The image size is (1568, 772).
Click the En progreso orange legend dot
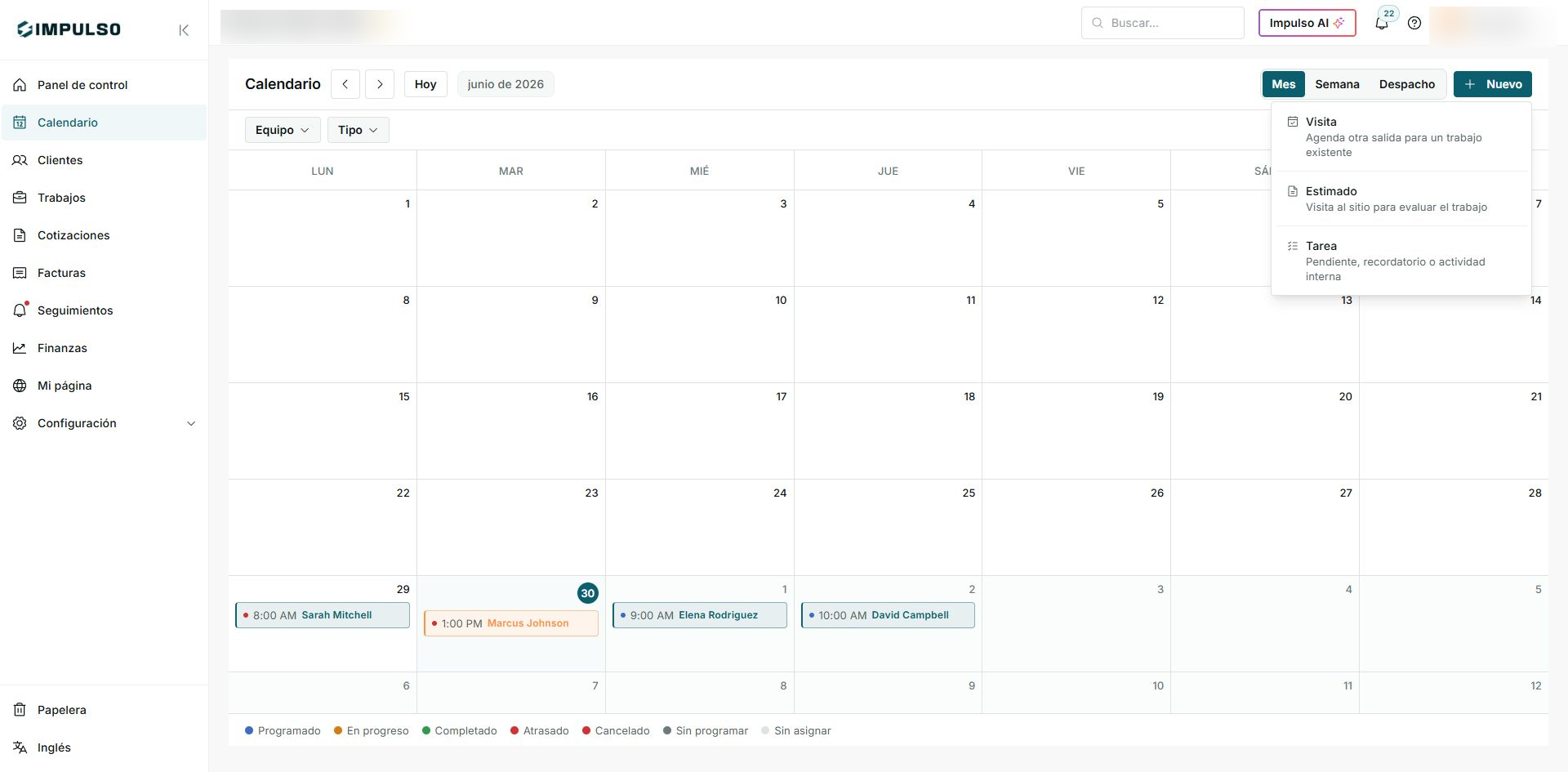click(338, 730)
